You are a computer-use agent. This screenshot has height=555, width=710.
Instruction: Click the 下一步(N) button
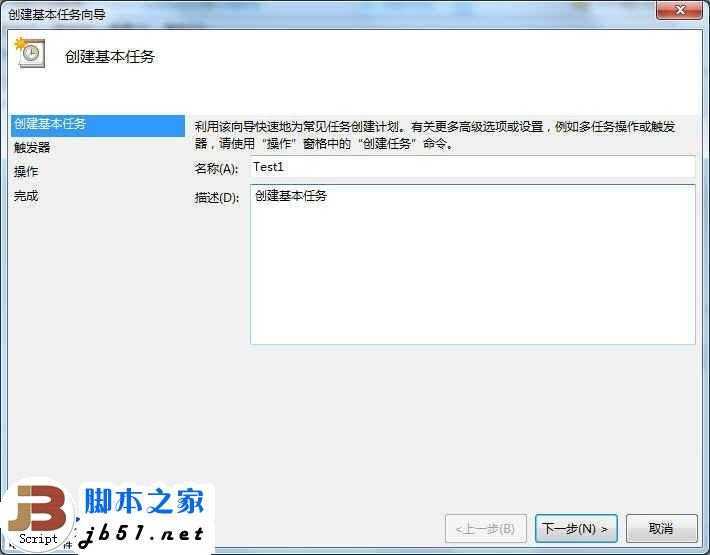[x=576, y=528]
